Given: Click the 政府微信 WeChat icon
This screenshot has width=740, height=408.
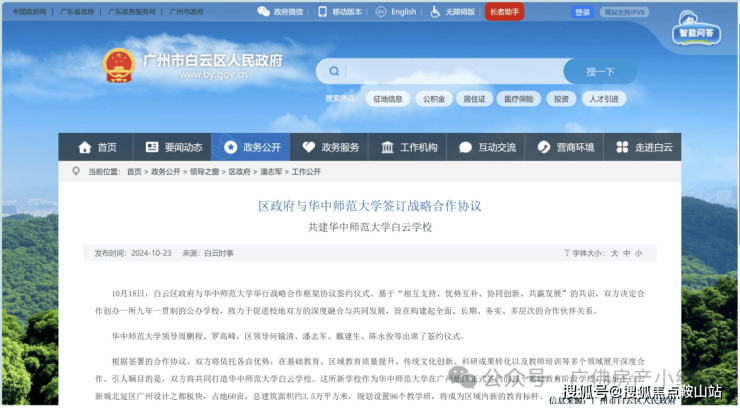Looking at the screenshot, I should 263,12.
